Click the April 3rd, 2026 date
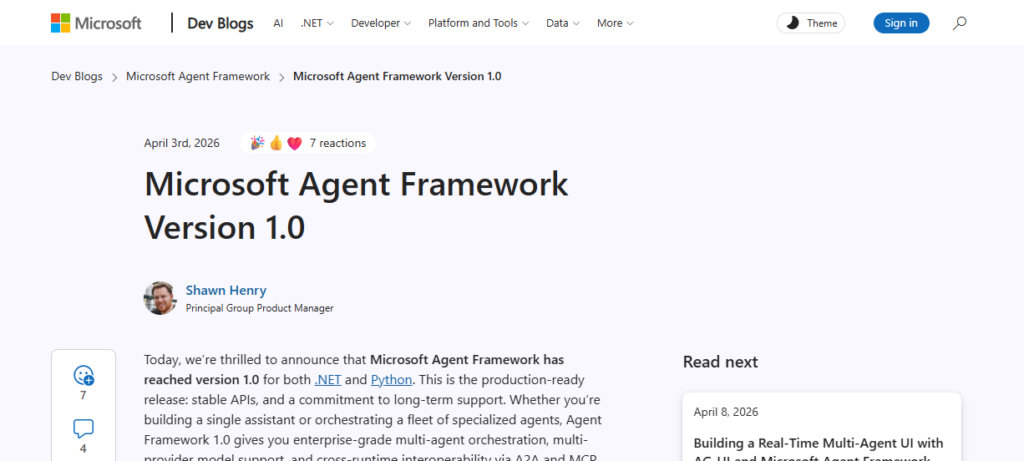1024x461 pixels. (x=182, y=143)
